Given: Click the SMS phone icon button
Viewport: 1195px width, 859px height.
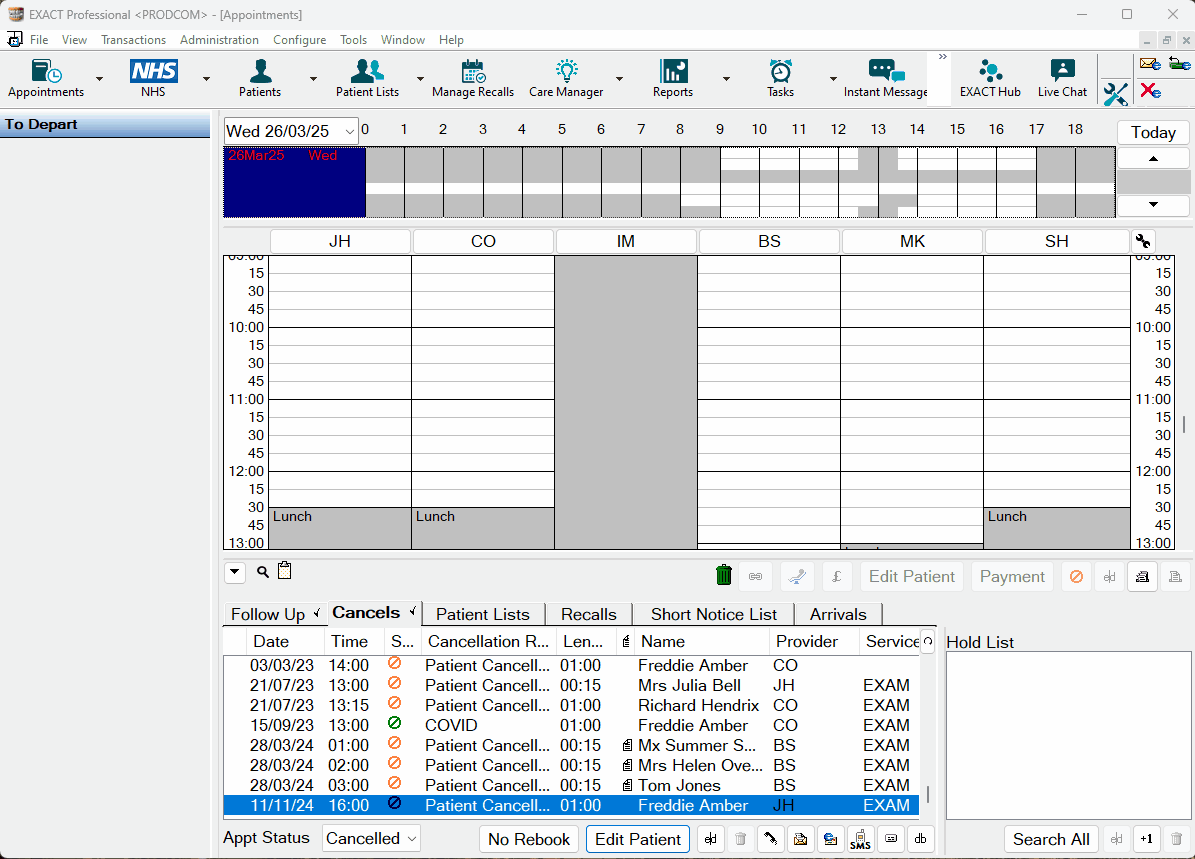Looking at the screenshot, I should point(860,839).
